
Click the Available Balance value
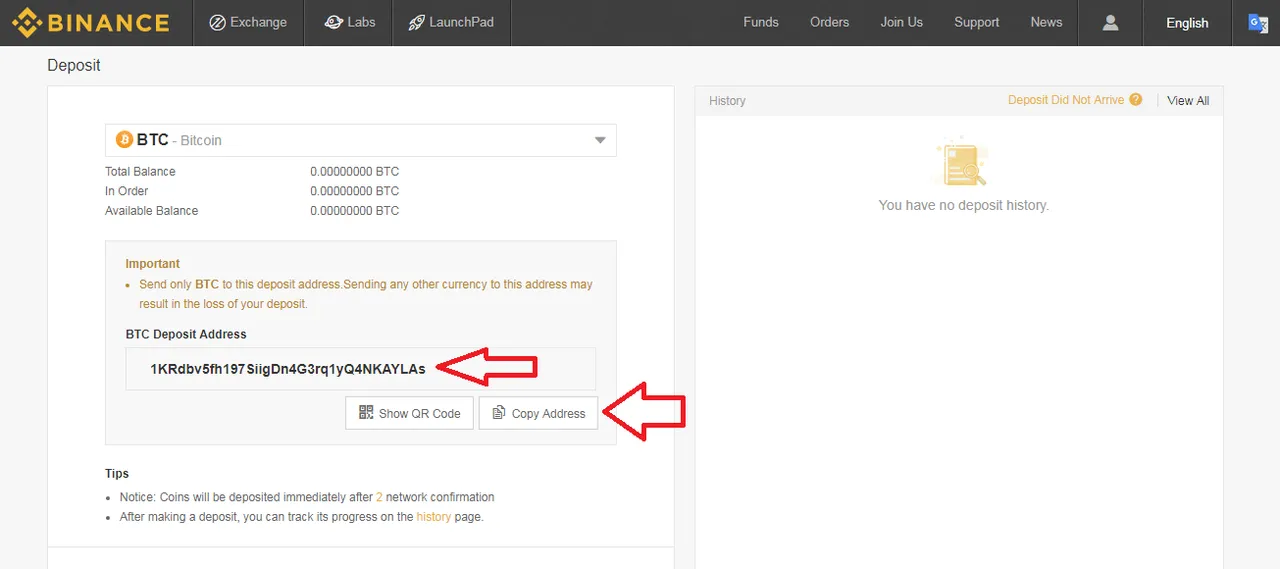tap(354, 211)
